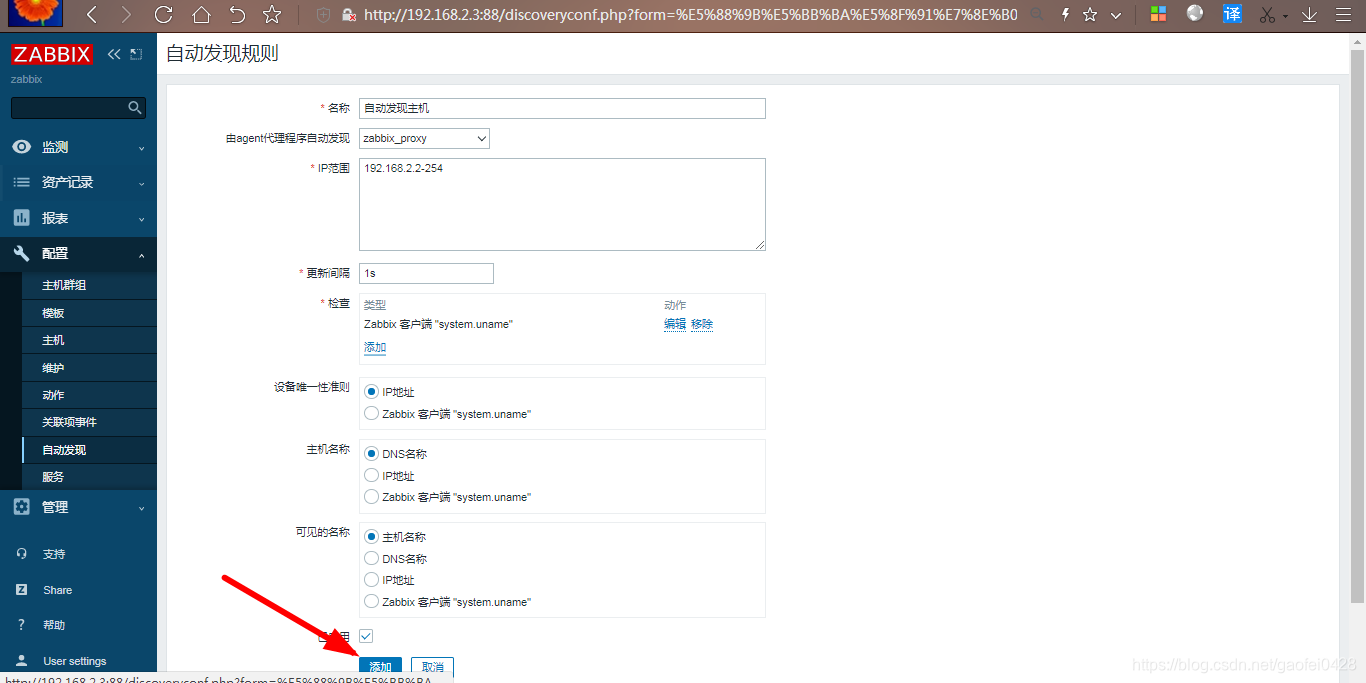Click the insecure lock icon before URL

coord(349,15)
